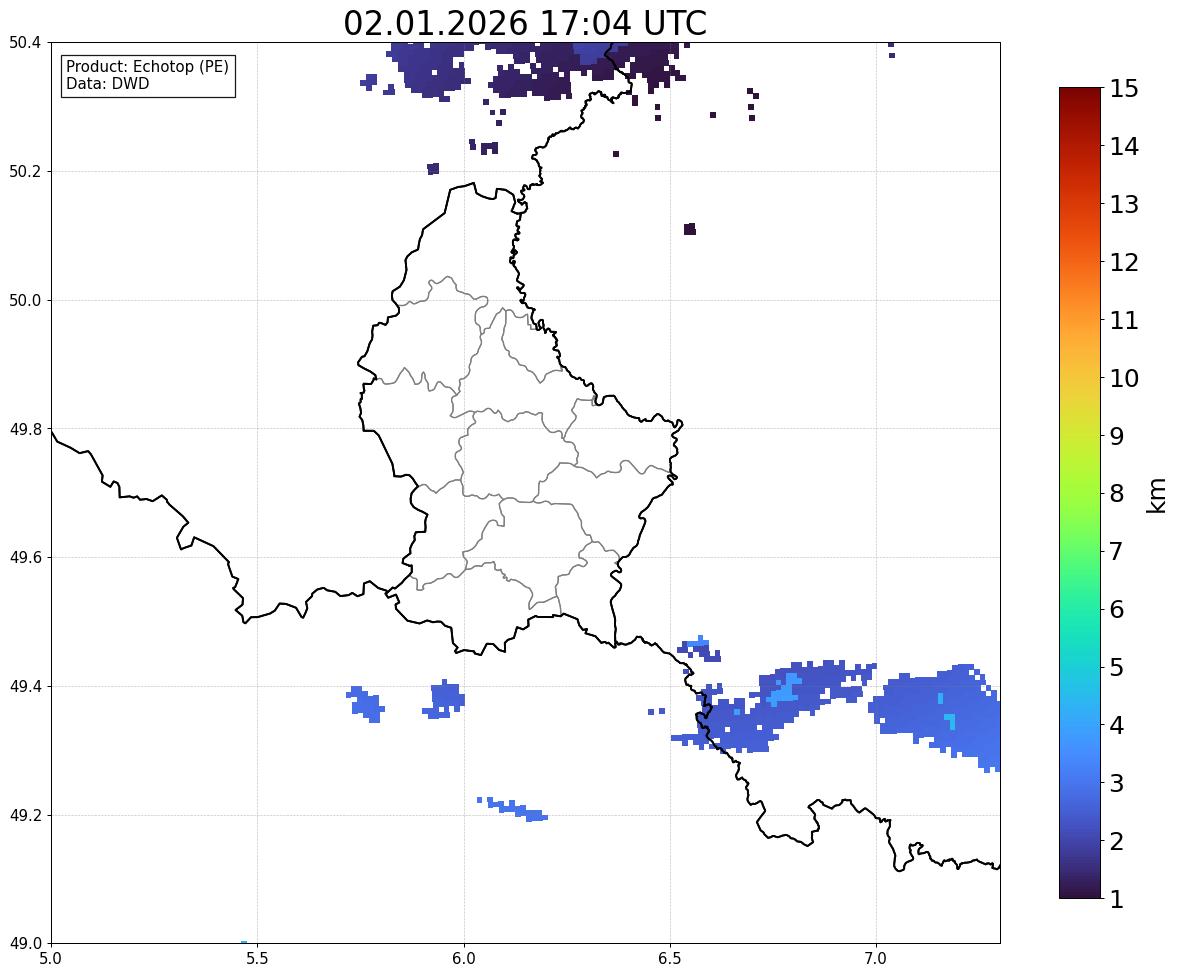
Task: Click the blue echo patch near 49.37N 5.77E
Action: click(366, 704)
